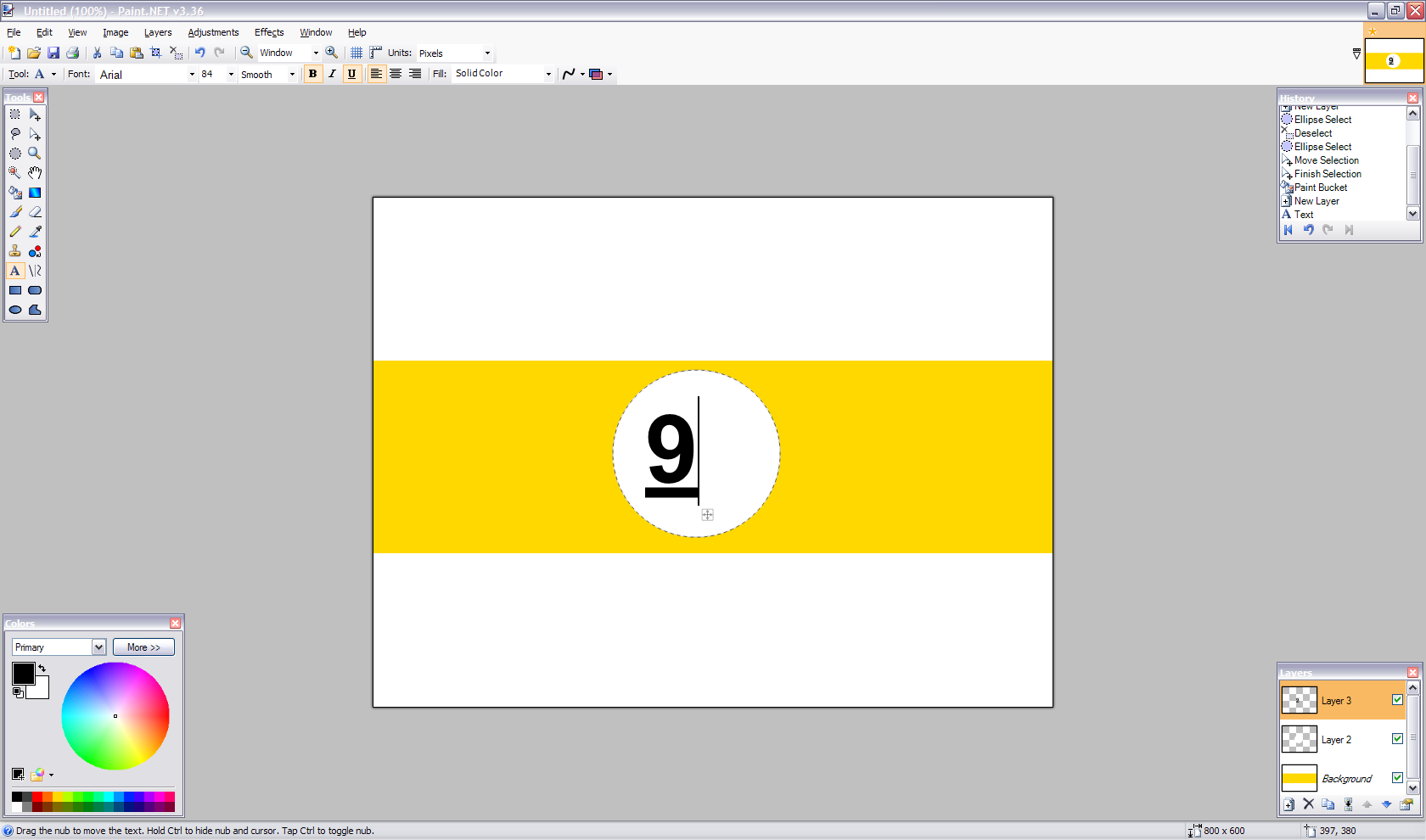Open the Font name dropdown
This screenshot has width=1426, height=840.
coord(192,75)
